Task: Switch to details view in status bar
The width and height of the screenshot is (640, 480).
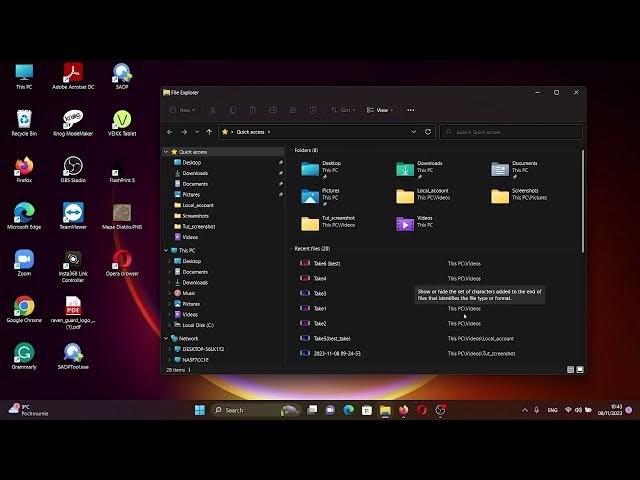Action: click(x=571, y=370)
